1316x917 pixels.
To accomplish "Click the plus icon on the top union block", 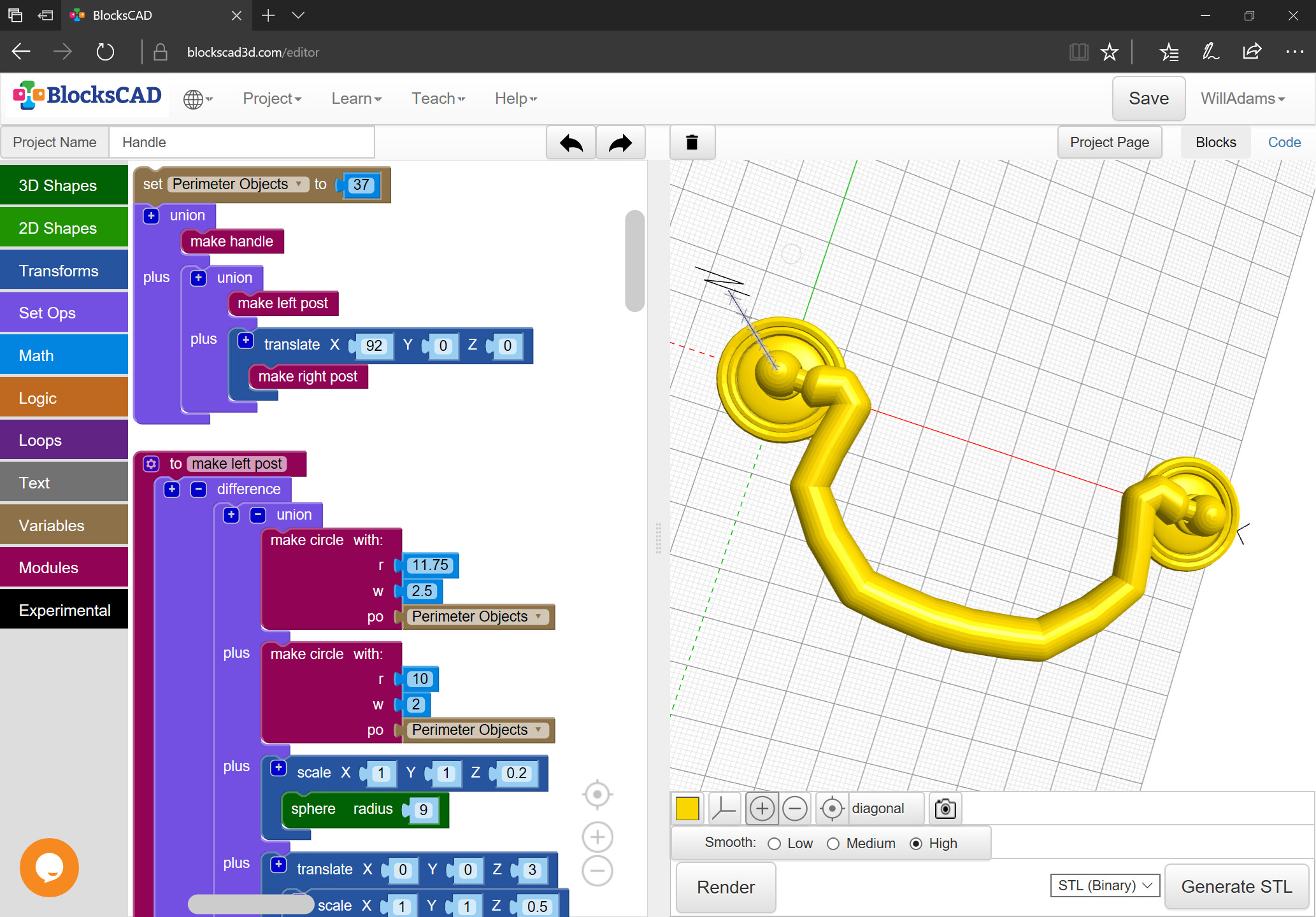I will [151, 216].
